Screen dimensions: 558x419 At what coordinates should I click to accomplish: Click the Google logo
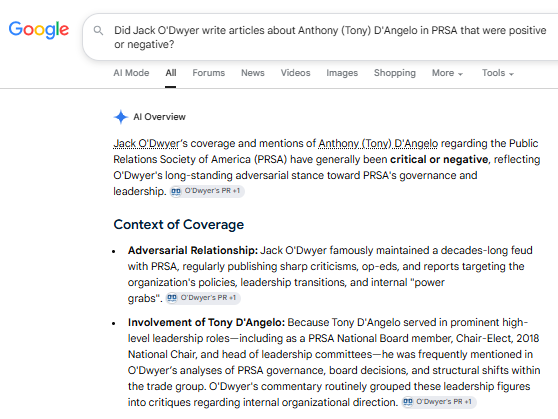[39, 30]
